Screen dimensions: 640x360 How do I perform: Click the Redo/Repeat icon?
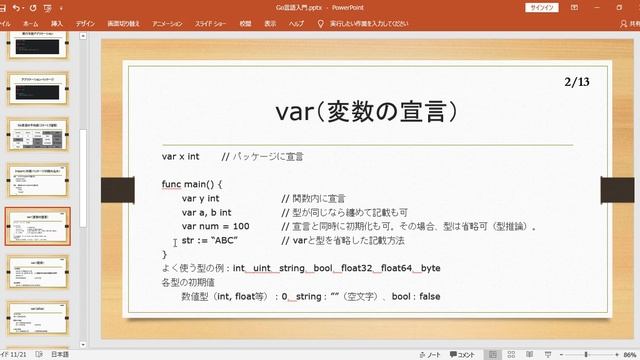33,8
